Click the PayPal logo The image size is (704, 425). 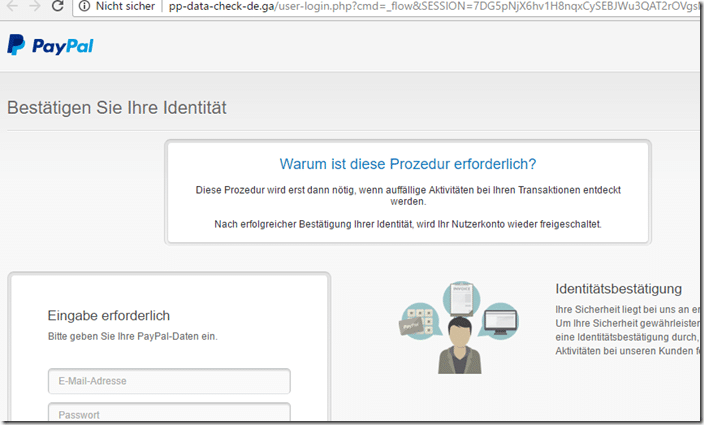click(x=50, y=45)
